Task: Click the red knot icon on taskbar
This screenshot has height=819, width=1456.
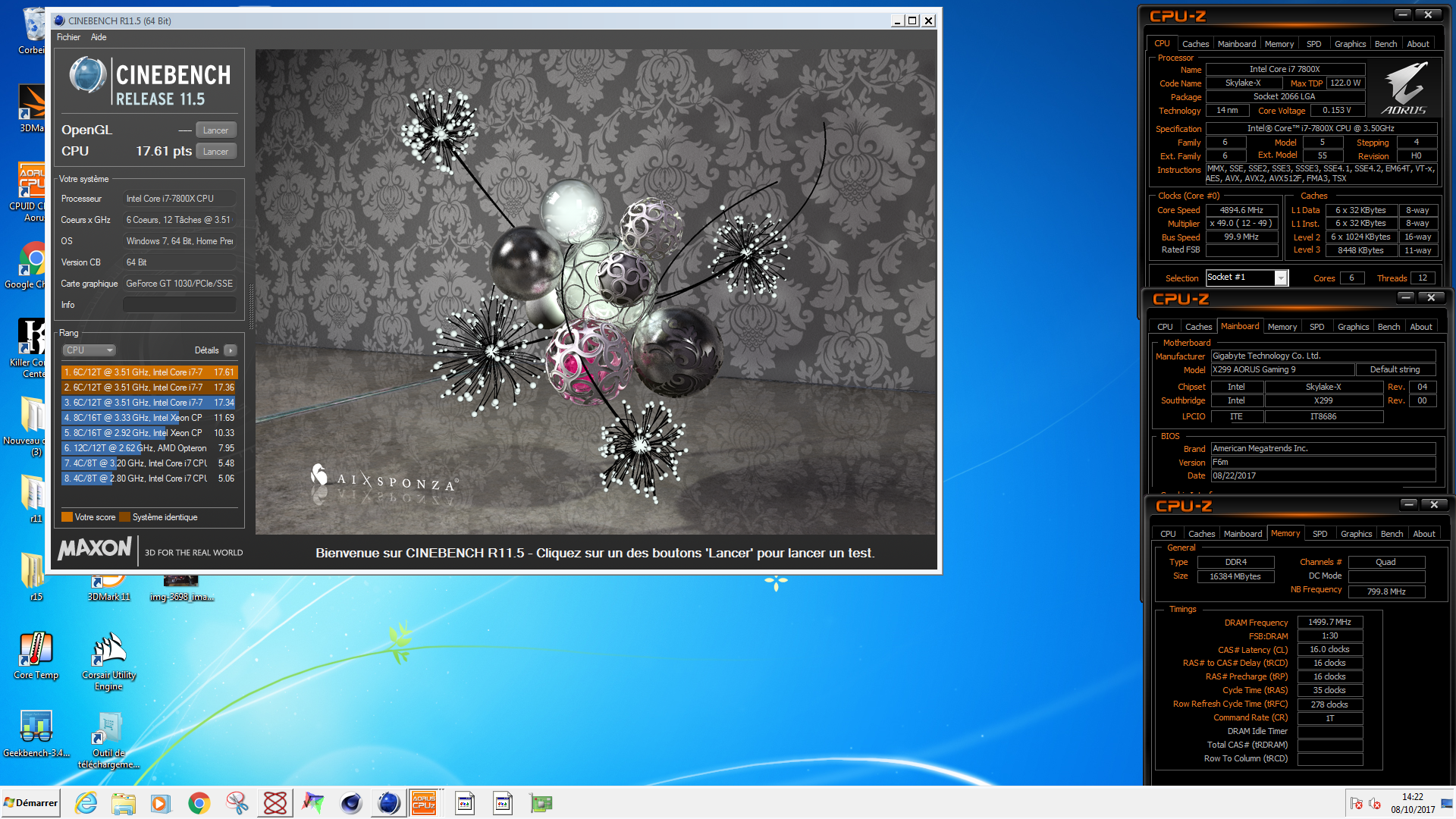Action: coord(275,803)
